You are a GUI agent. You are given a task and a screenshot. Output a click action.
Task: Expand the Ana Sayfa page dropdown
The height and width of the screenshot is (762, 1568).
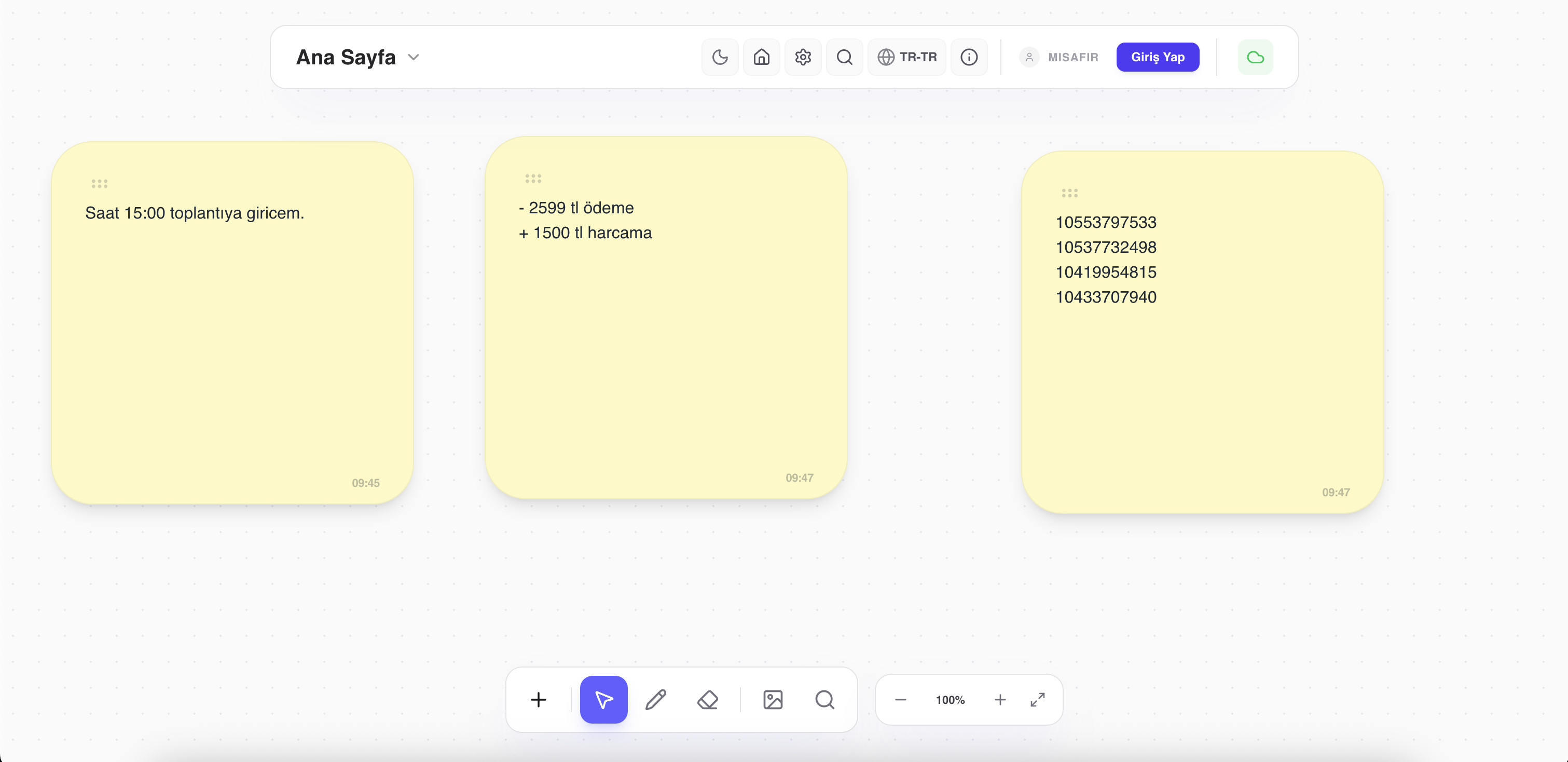414,57
